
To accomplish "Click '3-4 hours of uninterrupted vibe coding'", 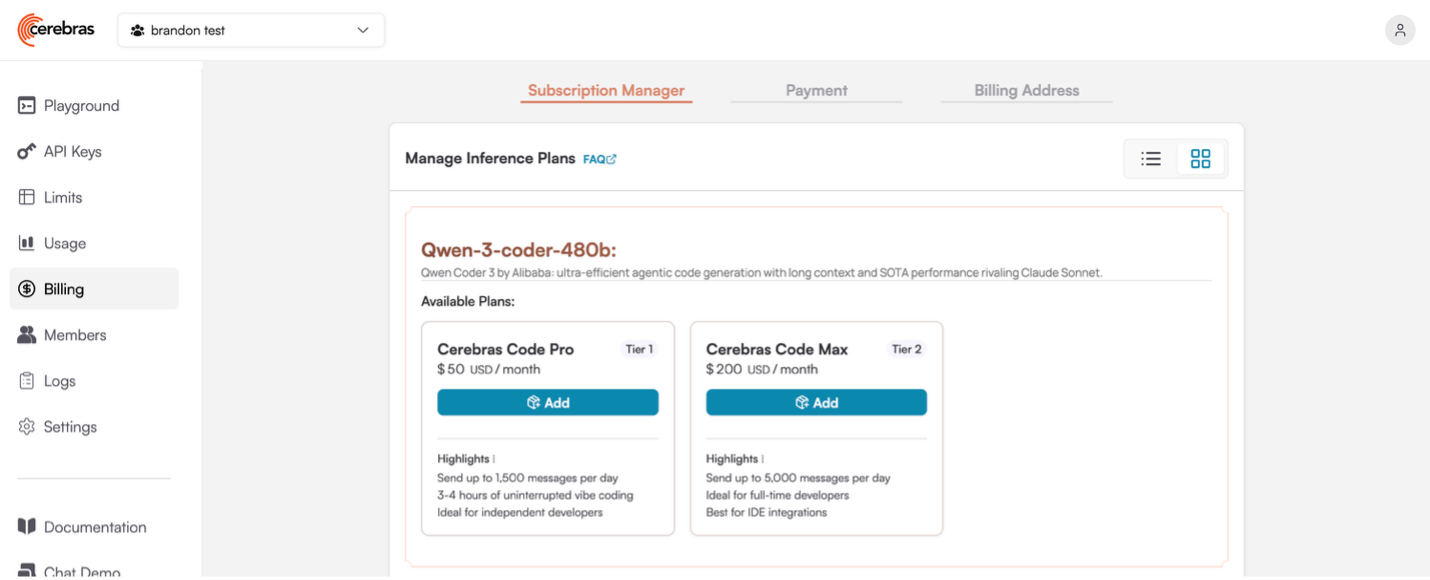I will pyautogui.click(x=535, y=495).
